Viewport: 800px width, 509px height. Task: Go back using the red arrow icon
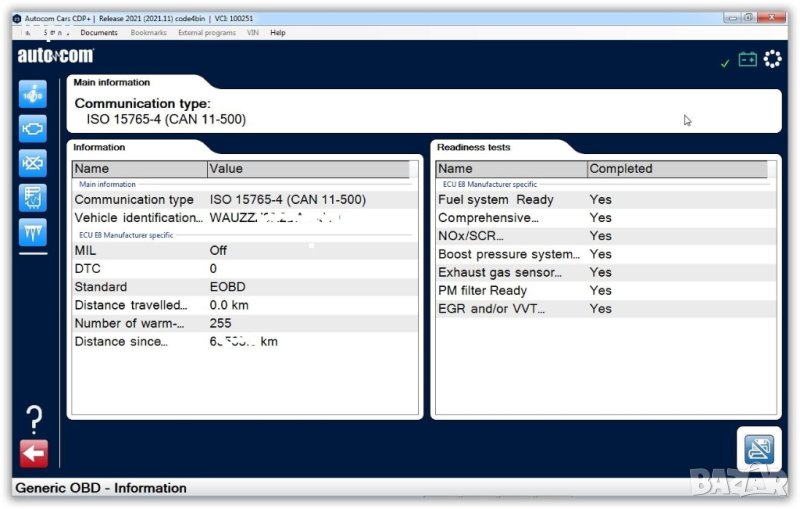(x=33, y=453)
